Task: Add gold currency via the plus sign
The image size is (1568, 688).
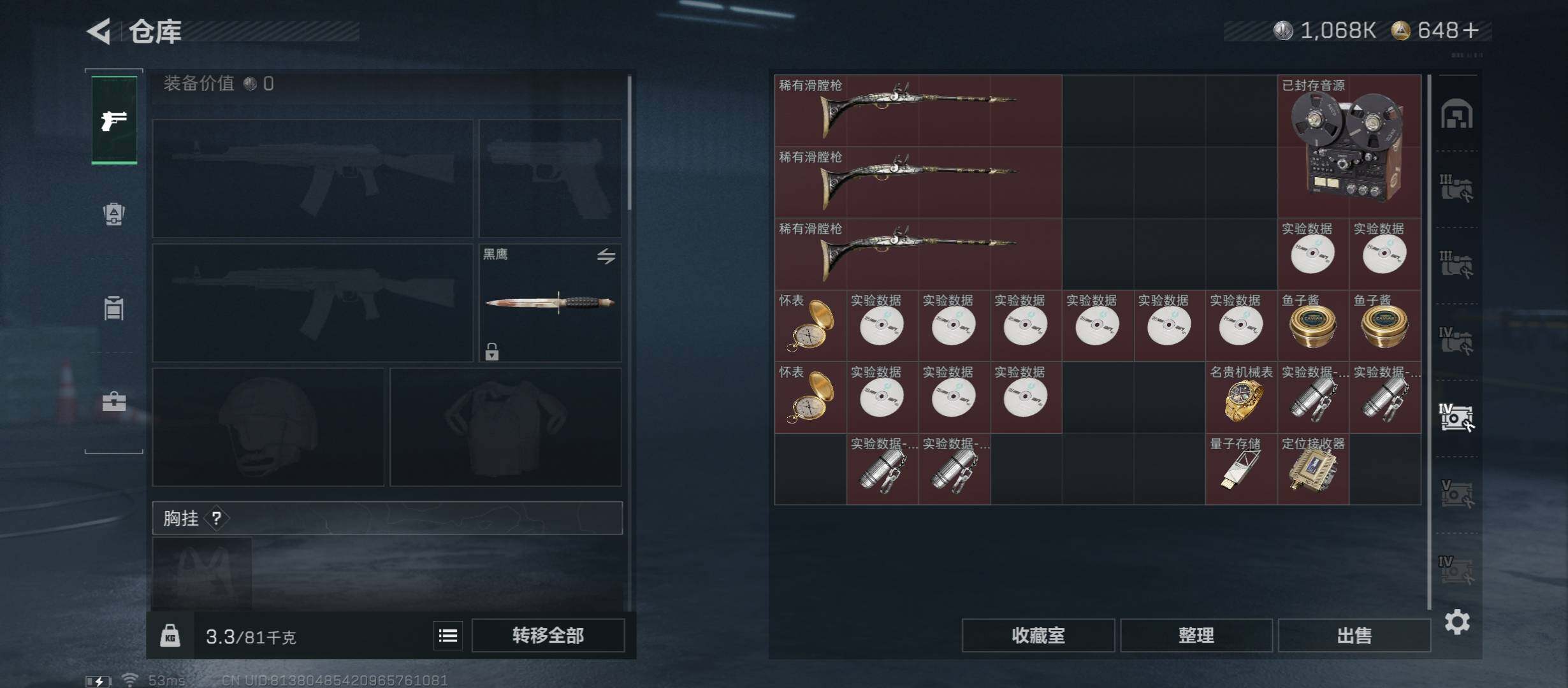Action: 1471,31
